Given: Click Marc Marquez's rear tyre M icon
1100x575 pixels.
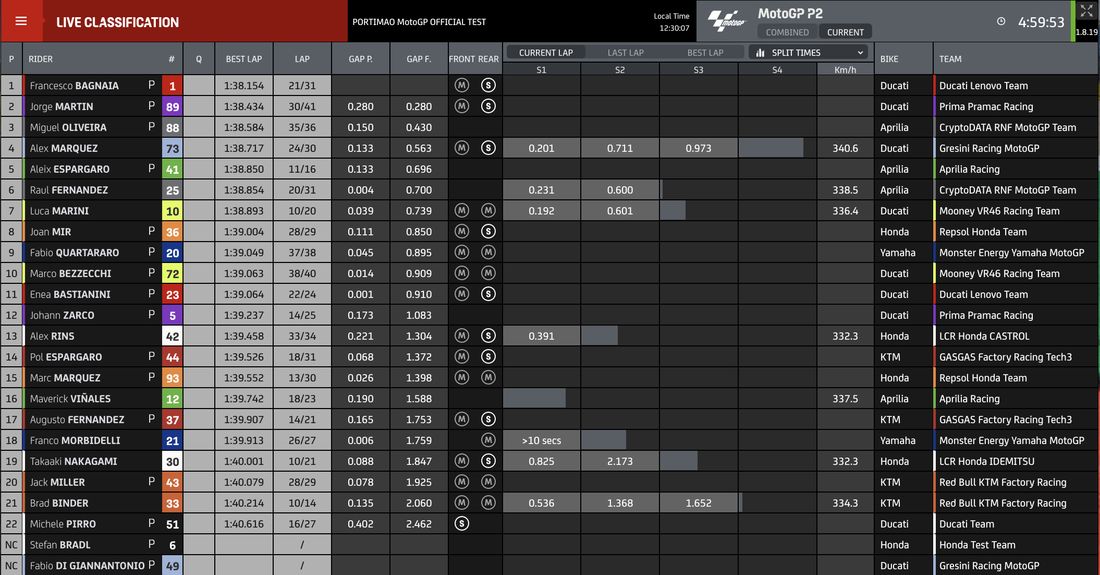Looking at the screenshot, I should pos(488,377).
